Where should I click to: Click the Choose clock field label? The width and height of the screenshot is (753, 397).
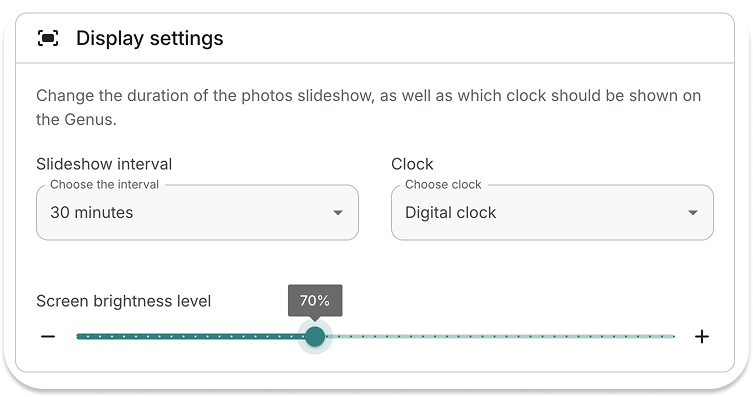(443, 185)
